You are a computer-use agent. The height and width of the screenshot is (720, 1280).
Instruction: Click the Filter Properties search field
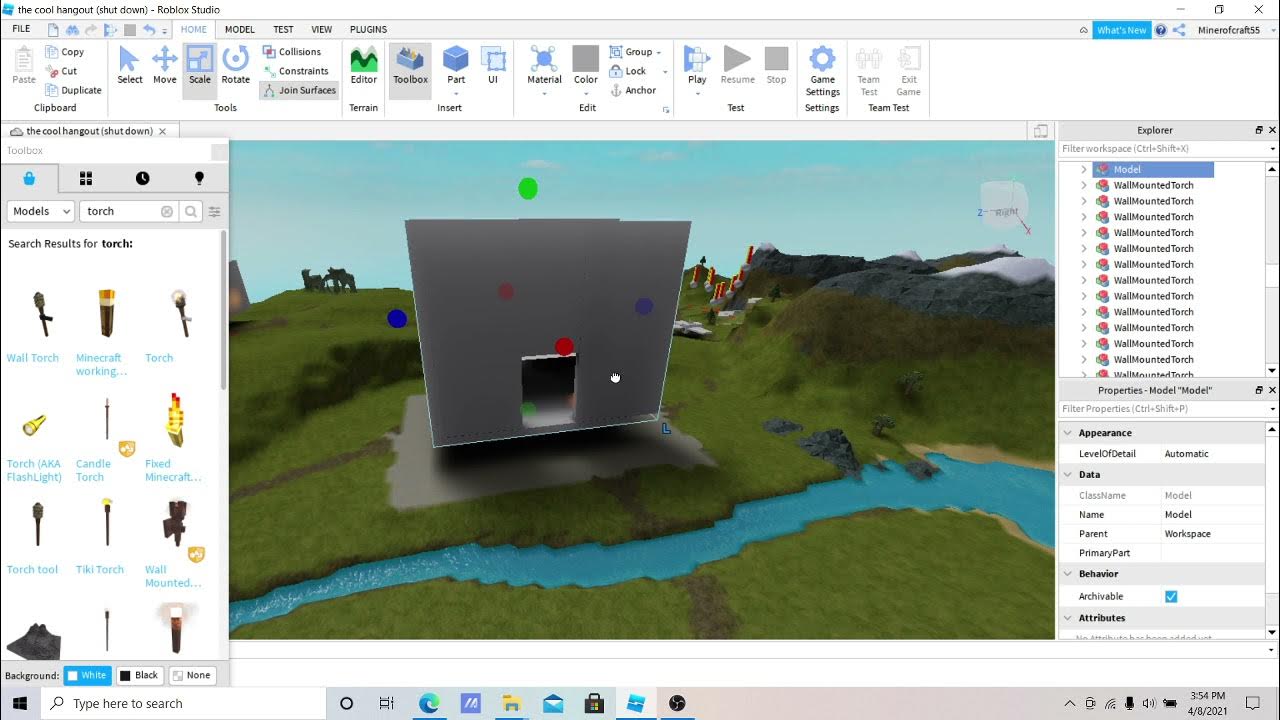[x=1166, y=409]
